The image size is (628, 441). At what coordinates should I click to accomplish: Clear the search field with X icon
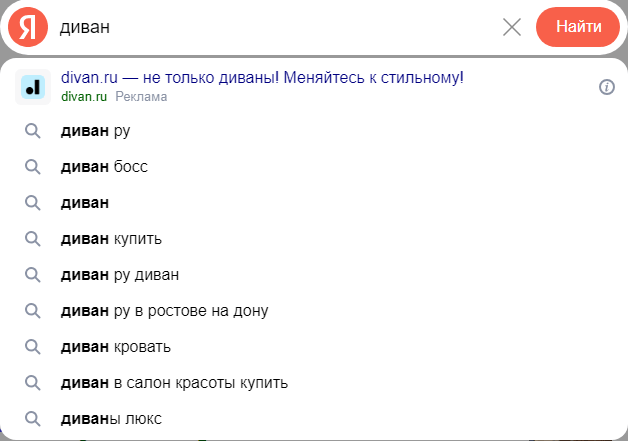[512, 27]
